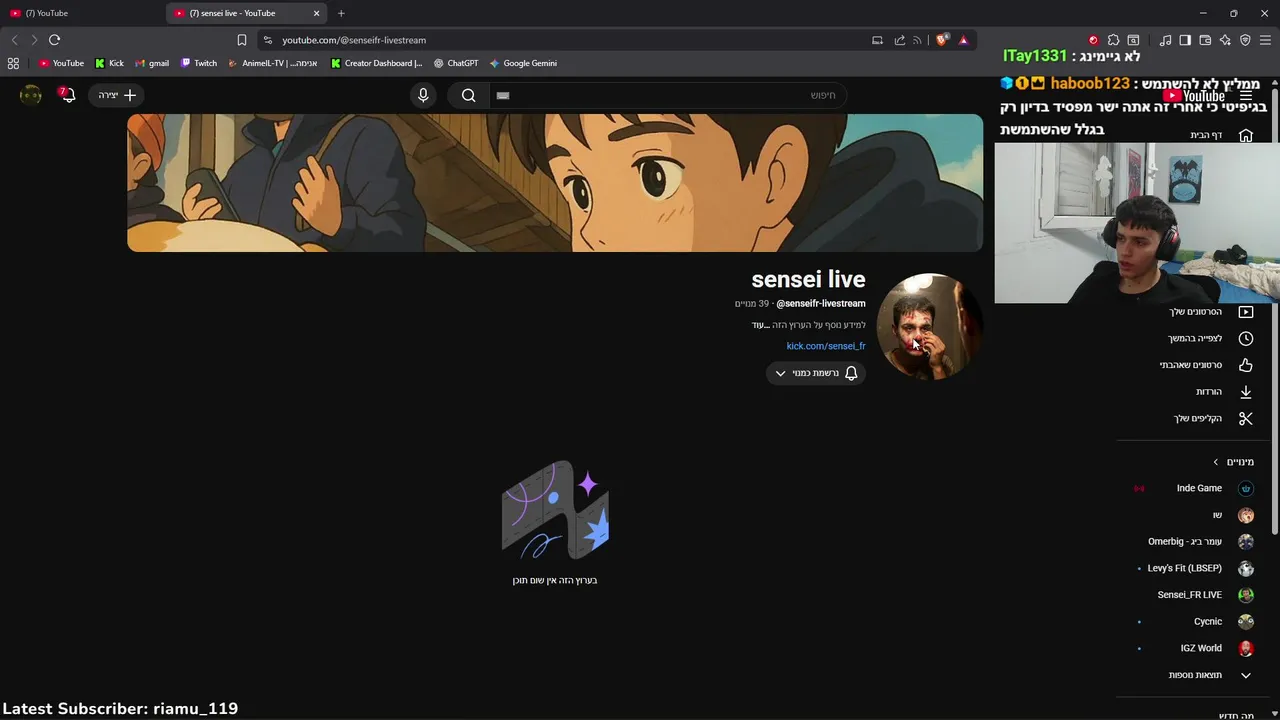Image resolution: width=1280 pixels, height=720 pixels.
Task: Click the RSS feed icon in address bar
Action: click(917, 40)
